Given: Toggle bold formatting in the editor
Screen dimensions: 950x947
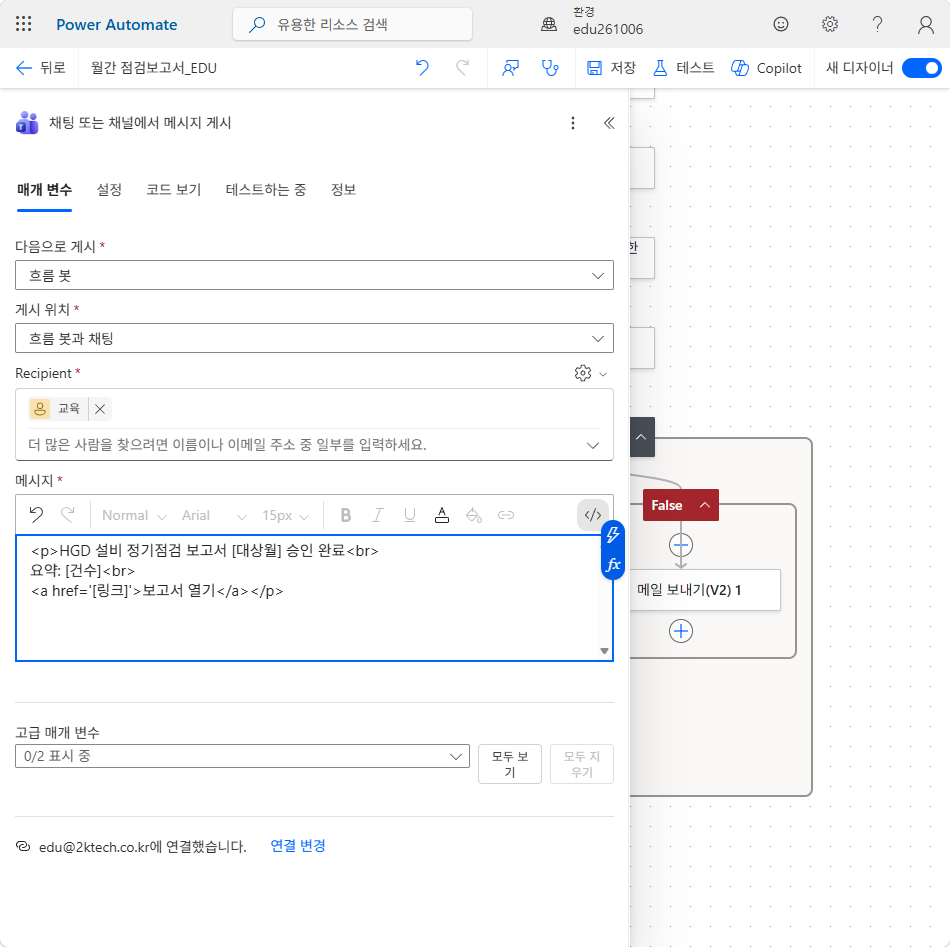Looking at the screenshot, I should [345, 515].
